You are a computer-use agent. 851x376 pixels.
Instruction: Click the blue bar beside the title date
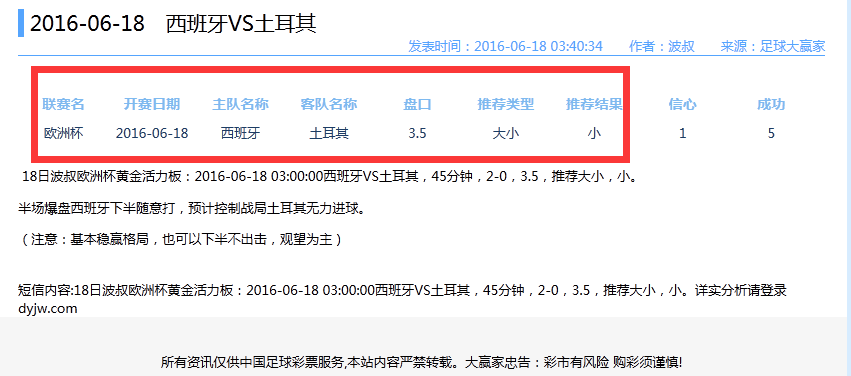point(21,23)
